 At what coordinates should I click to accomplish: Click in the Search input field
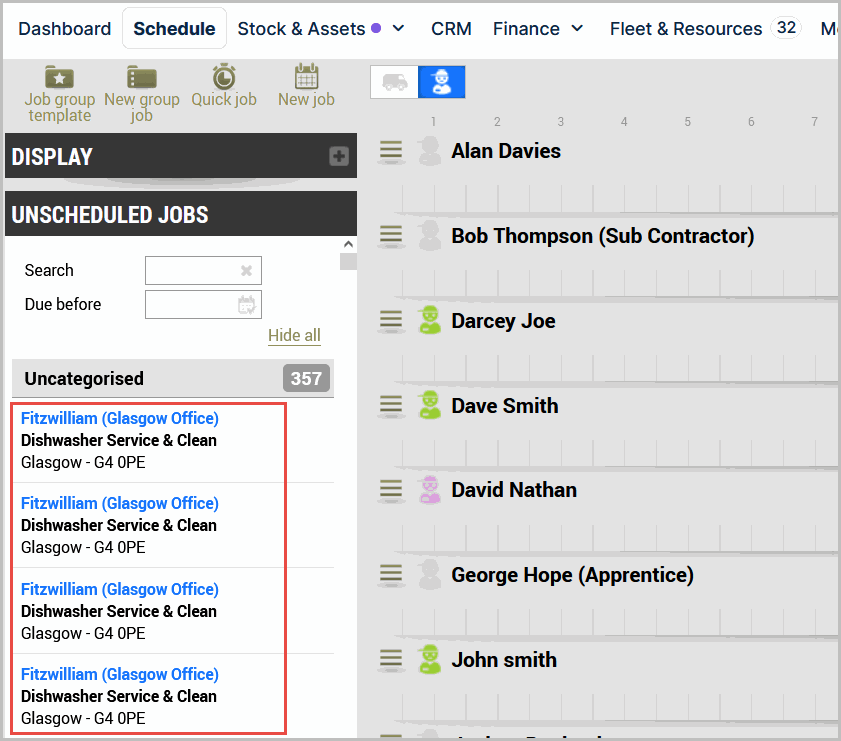pyautogui.click(x=203, y=270)
